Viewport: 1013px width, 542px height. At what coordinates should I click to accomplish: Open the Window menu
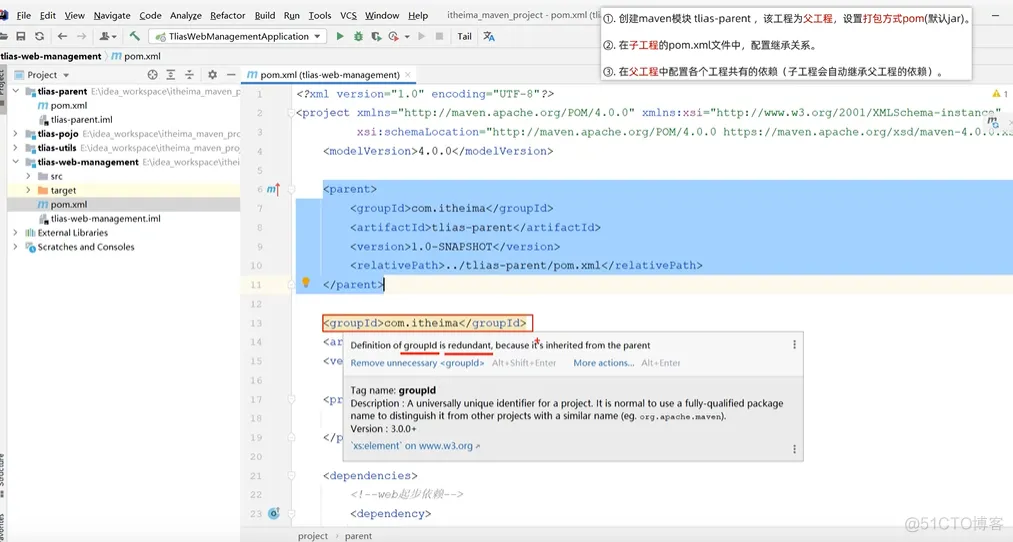[382, 16]
